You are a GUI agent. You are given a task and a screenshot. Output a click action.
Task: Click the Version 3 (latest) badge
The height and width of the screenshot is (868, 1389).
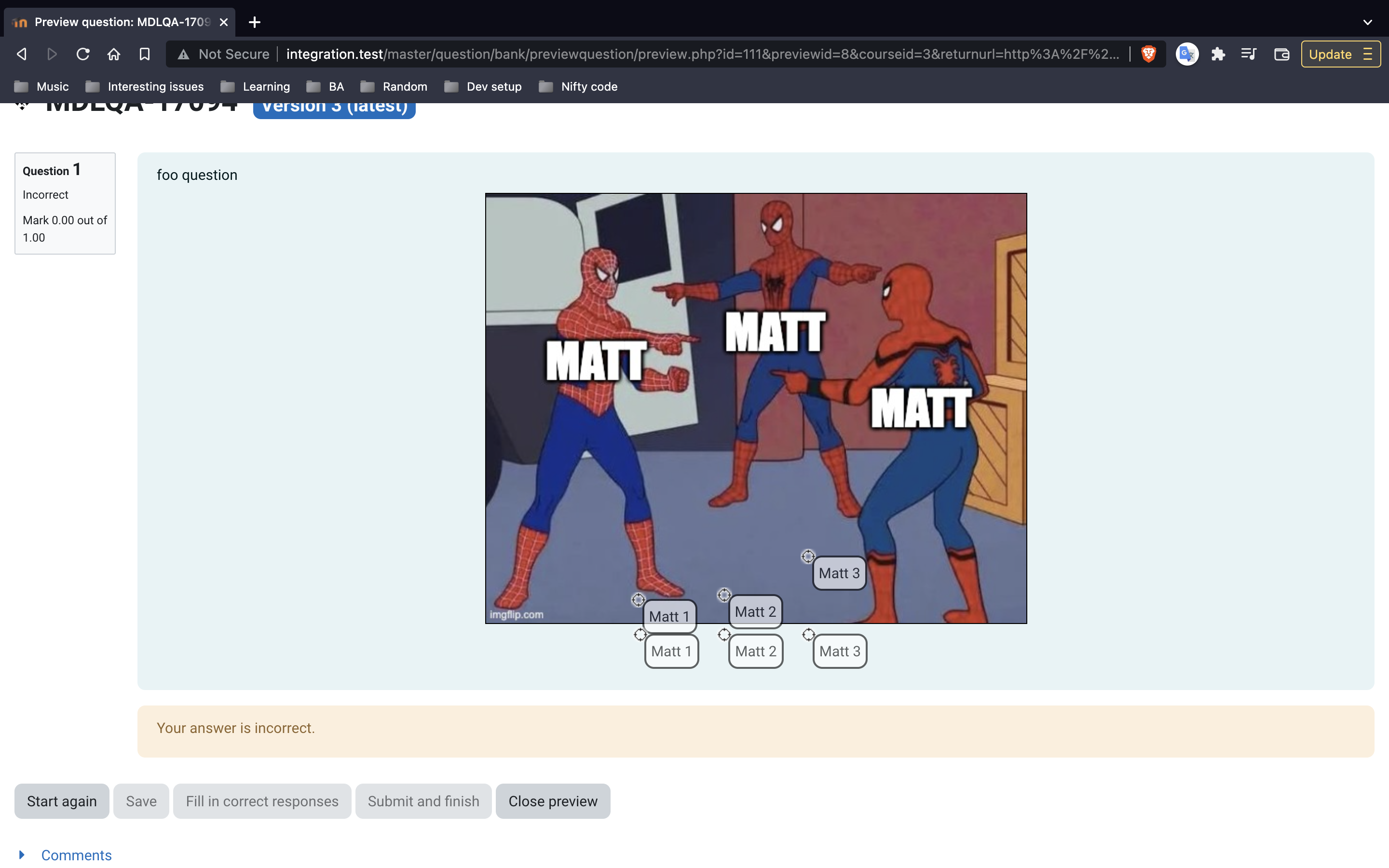point(334,110)
